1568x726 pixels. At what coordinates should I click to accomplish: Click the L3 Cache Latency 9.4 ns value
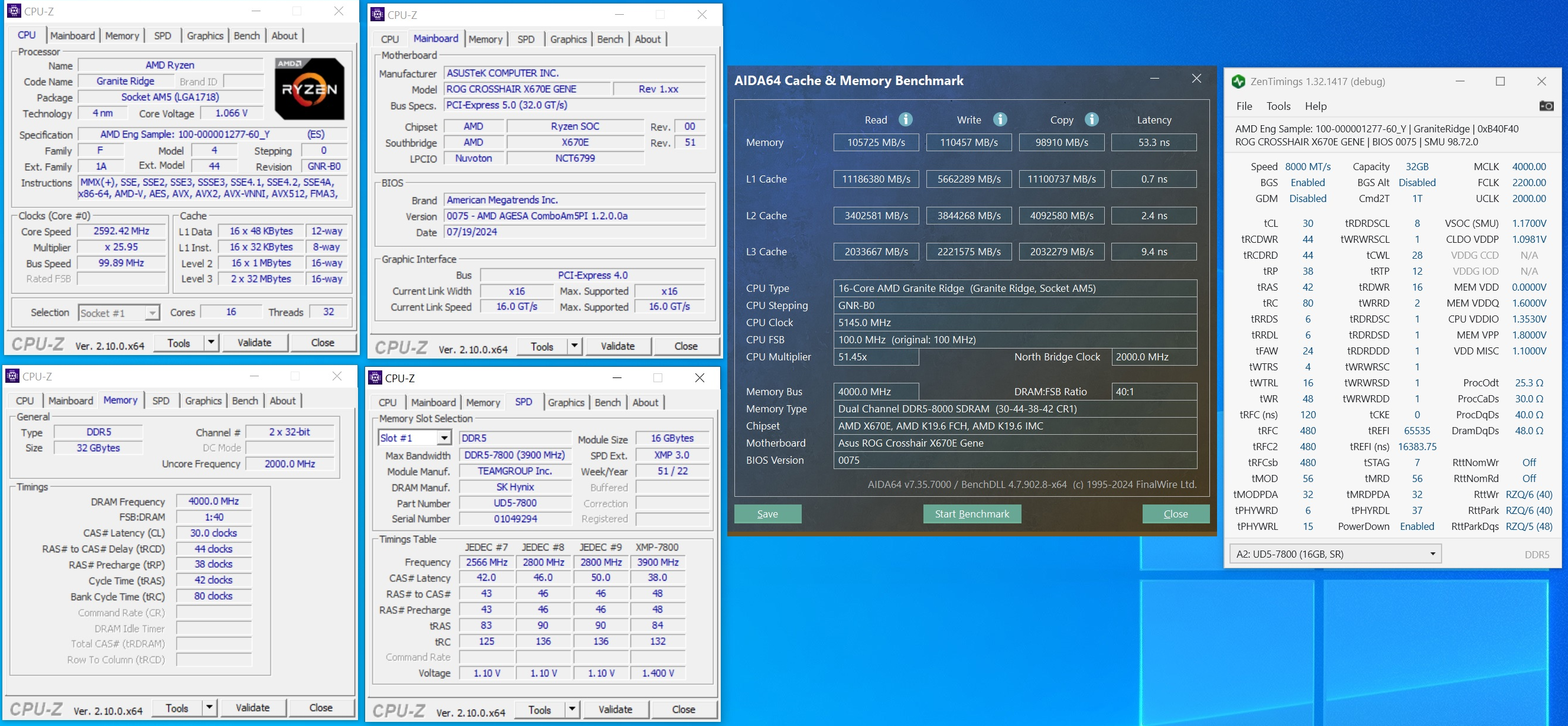click(x=1153, y=251)
